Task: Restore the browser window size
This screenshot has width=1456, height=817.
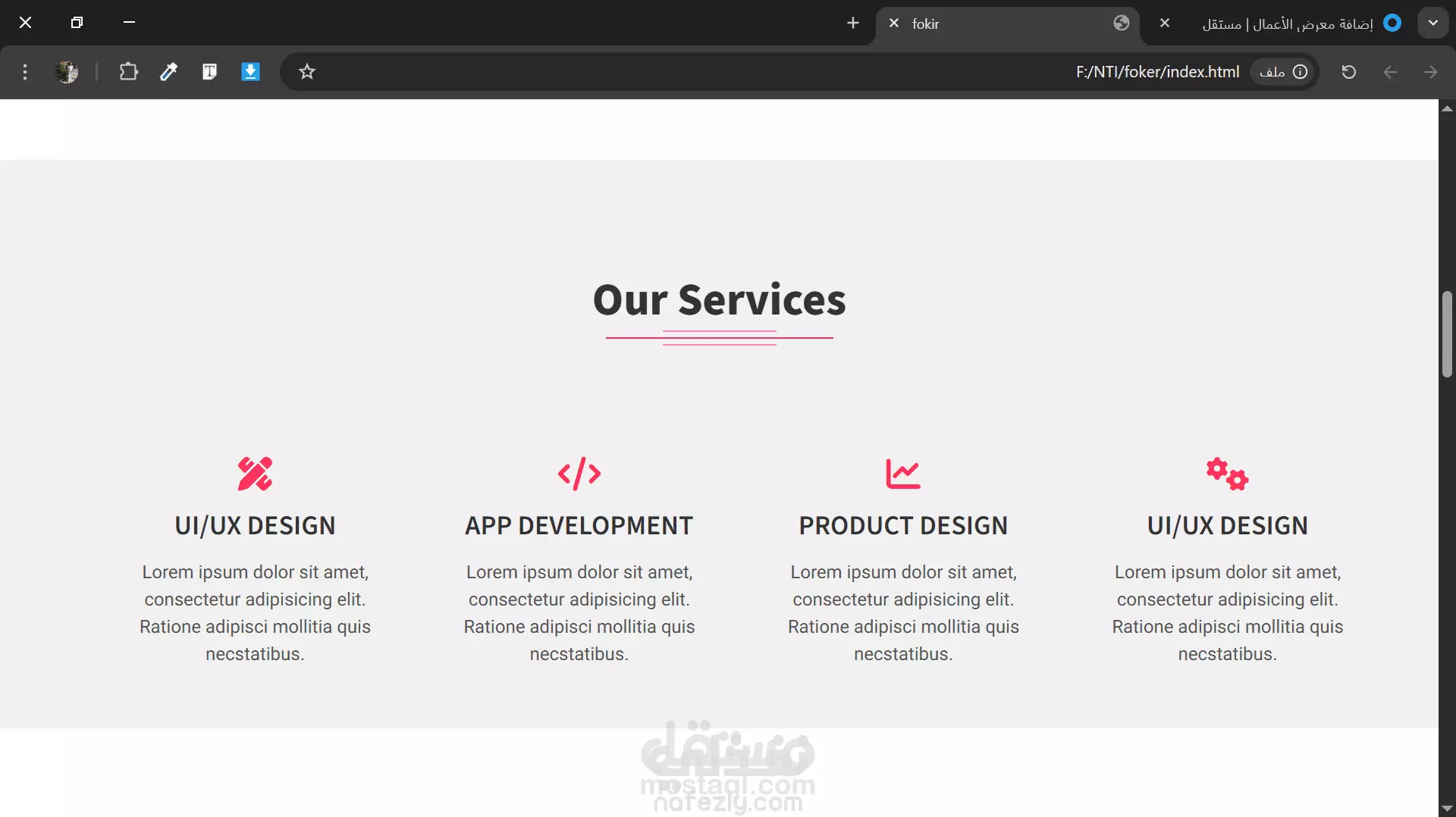Action: coord(77,23)
